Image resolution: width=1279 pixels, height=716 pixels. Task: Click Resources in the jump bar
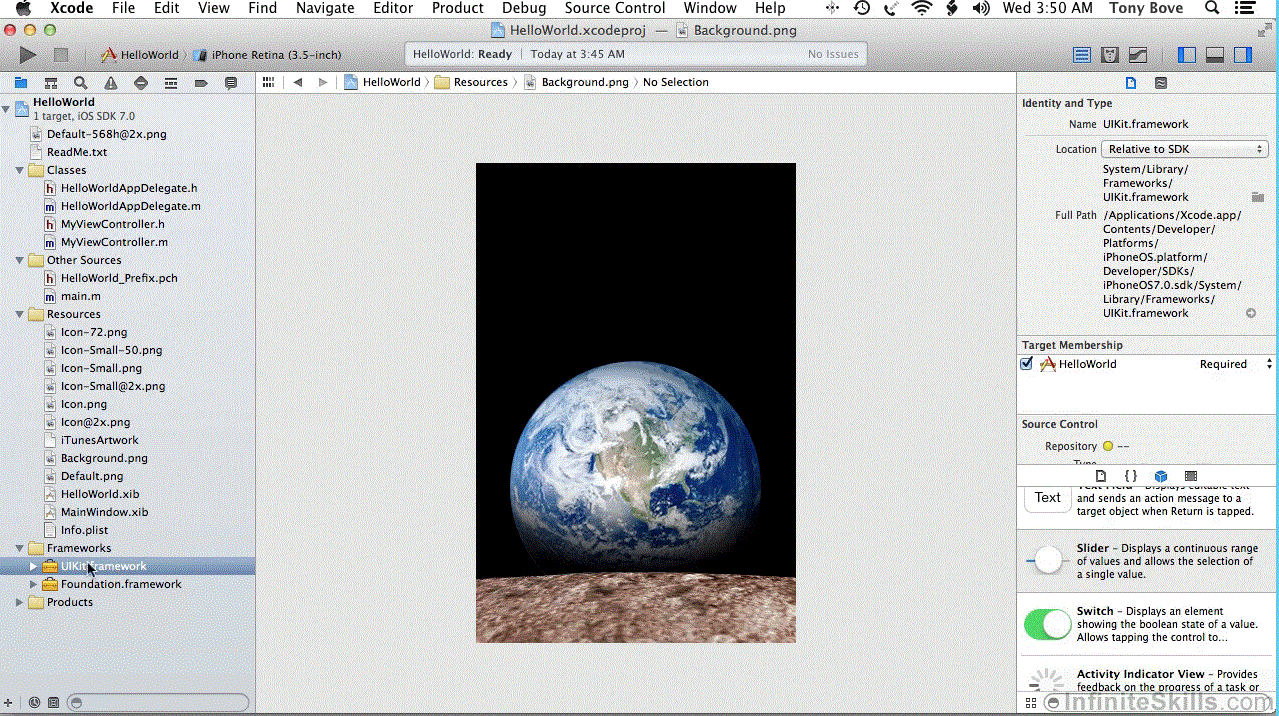(471, 82)
